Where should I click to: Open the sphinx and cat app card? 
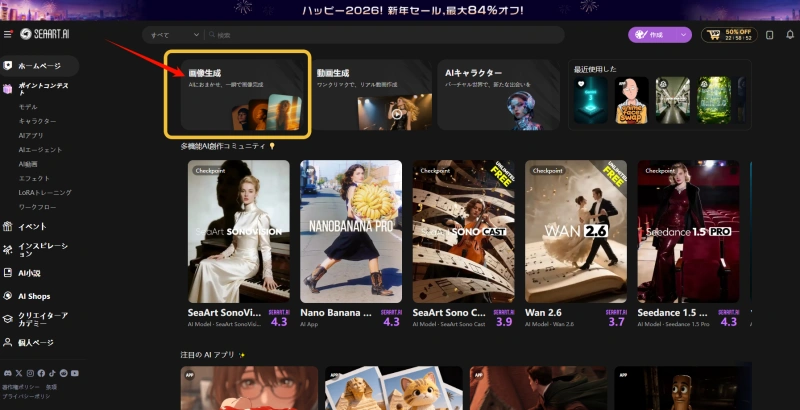(x=394, y=388)
